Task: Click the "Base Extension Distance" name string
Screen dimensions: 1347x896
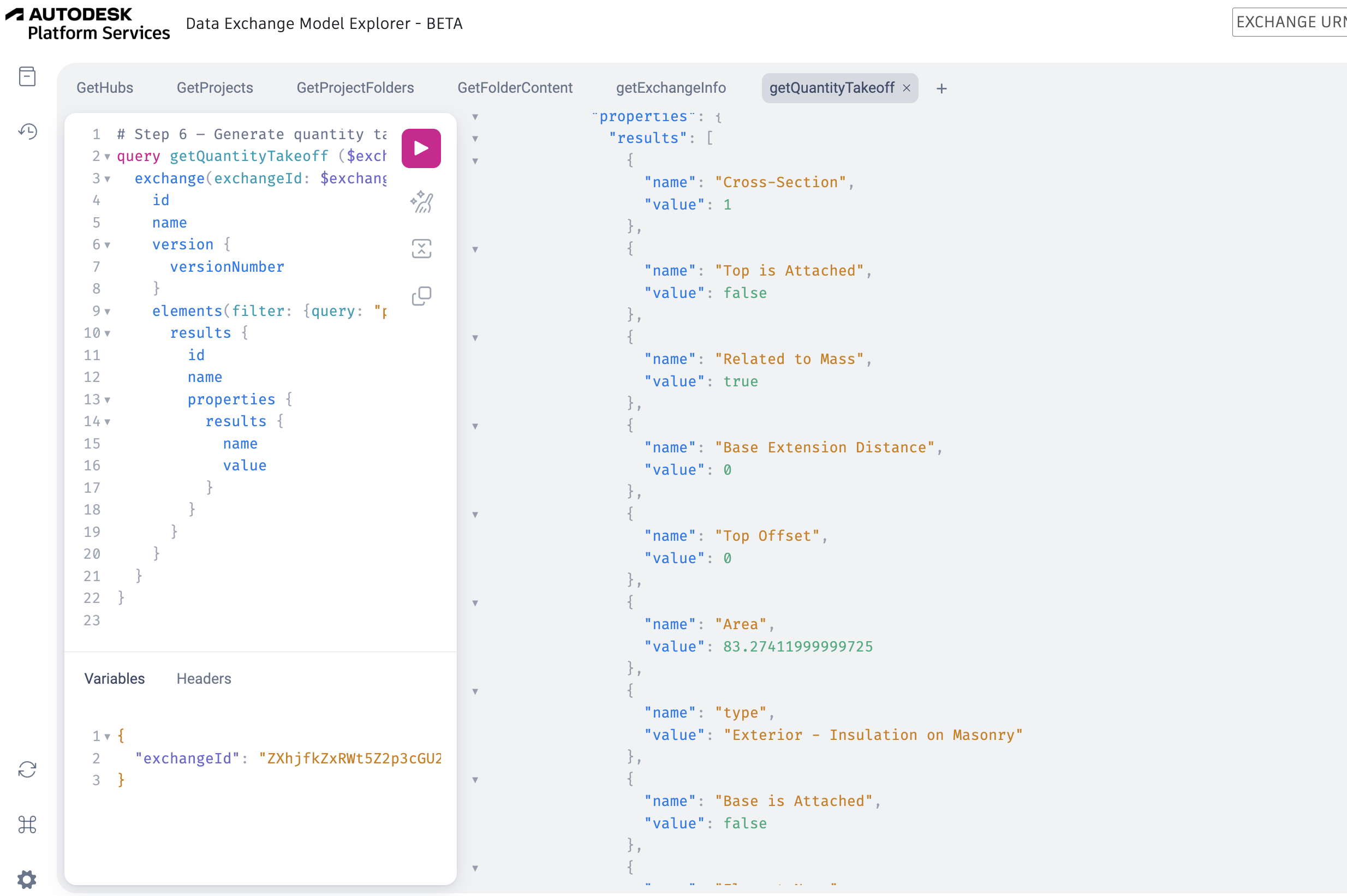Action: (825, 447)
